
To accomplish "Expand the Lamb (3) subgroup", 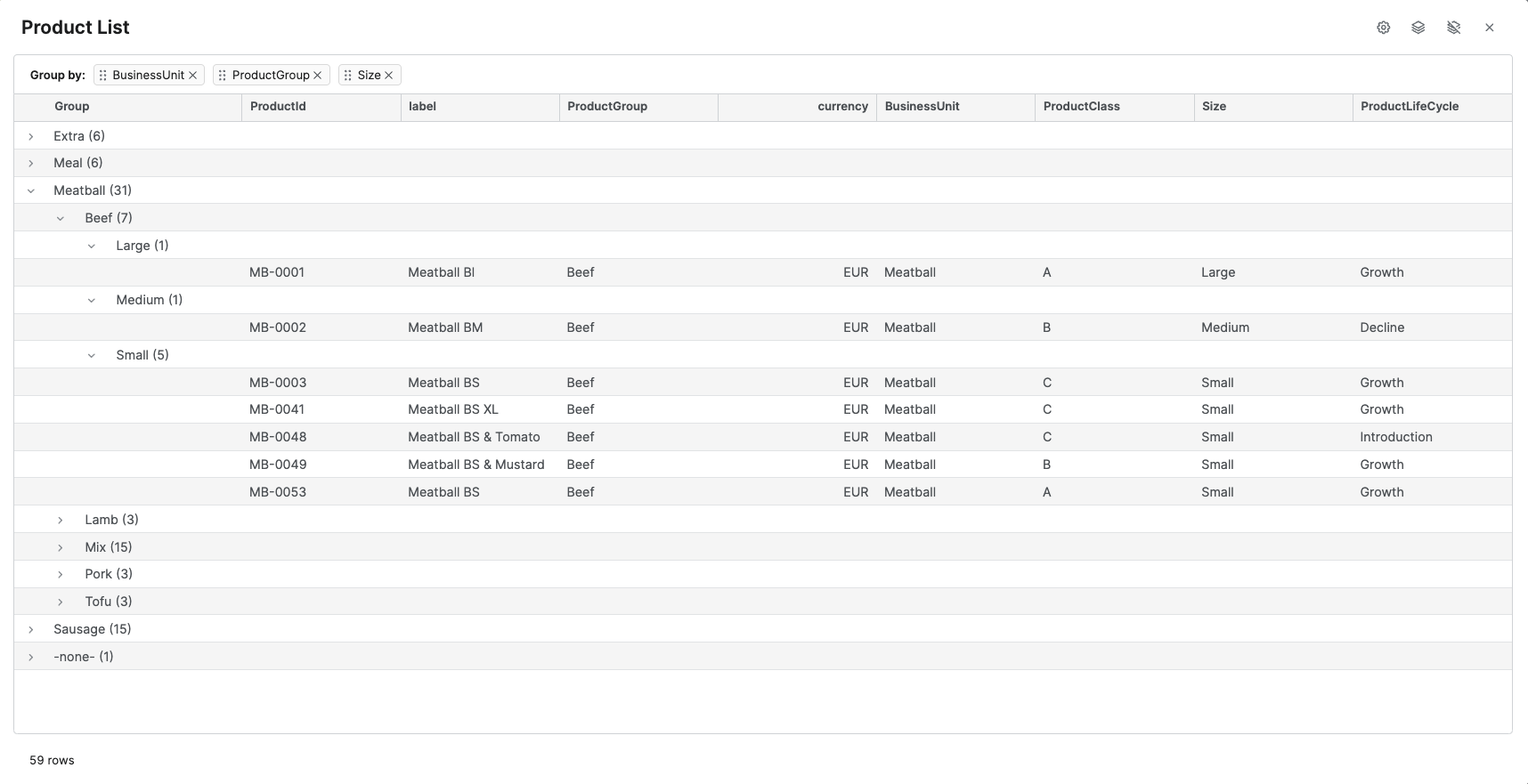I will click(61, 520).
